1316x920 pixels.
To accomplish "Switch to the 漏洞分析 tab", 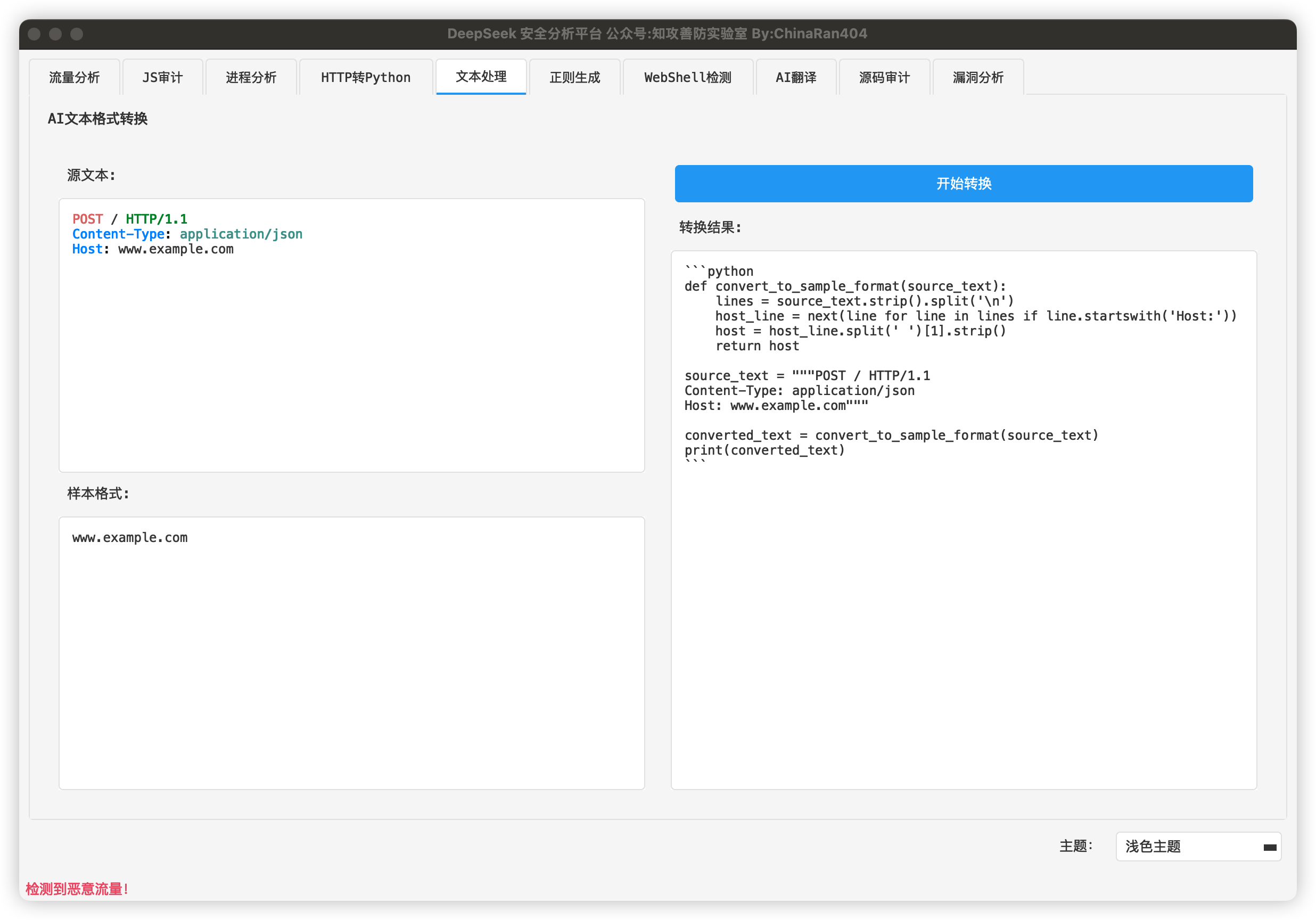I will point(978,77).
